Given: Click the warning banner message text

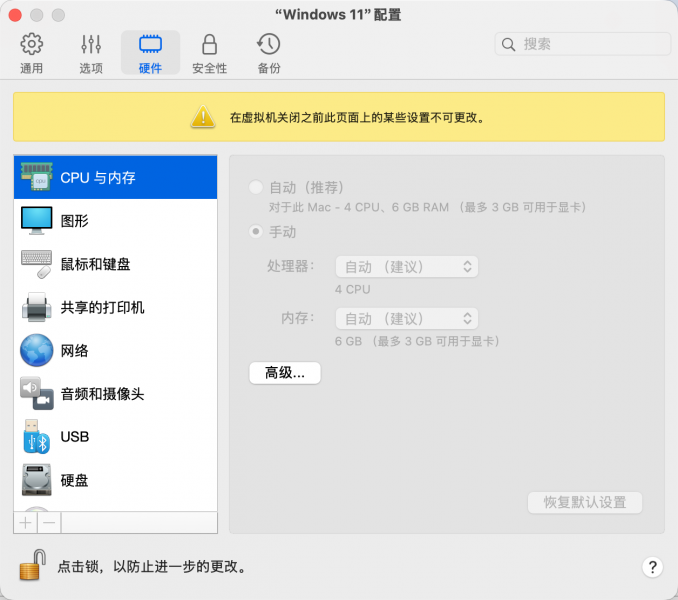Looking at the screenshot, I should tap(357, 117).
